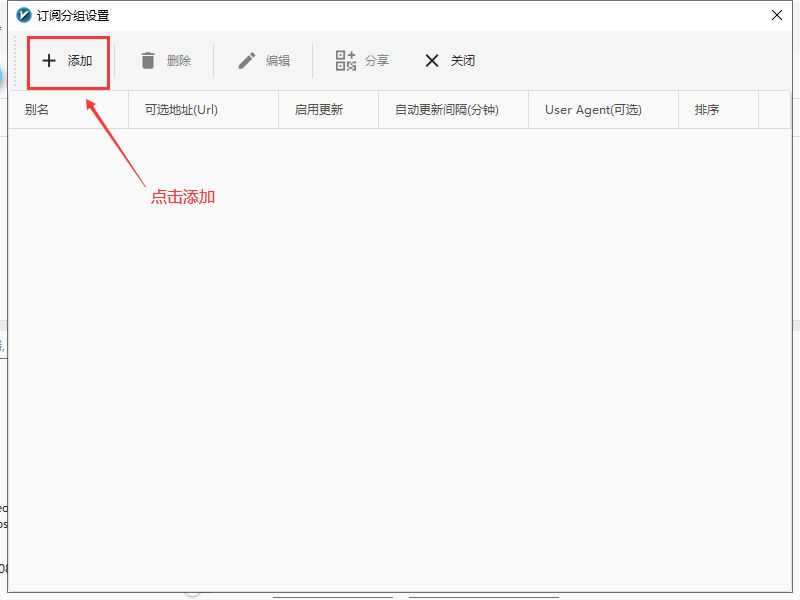Click the 关闭 text in toolbar
This screenshot has width=800, height=600.
463,61
